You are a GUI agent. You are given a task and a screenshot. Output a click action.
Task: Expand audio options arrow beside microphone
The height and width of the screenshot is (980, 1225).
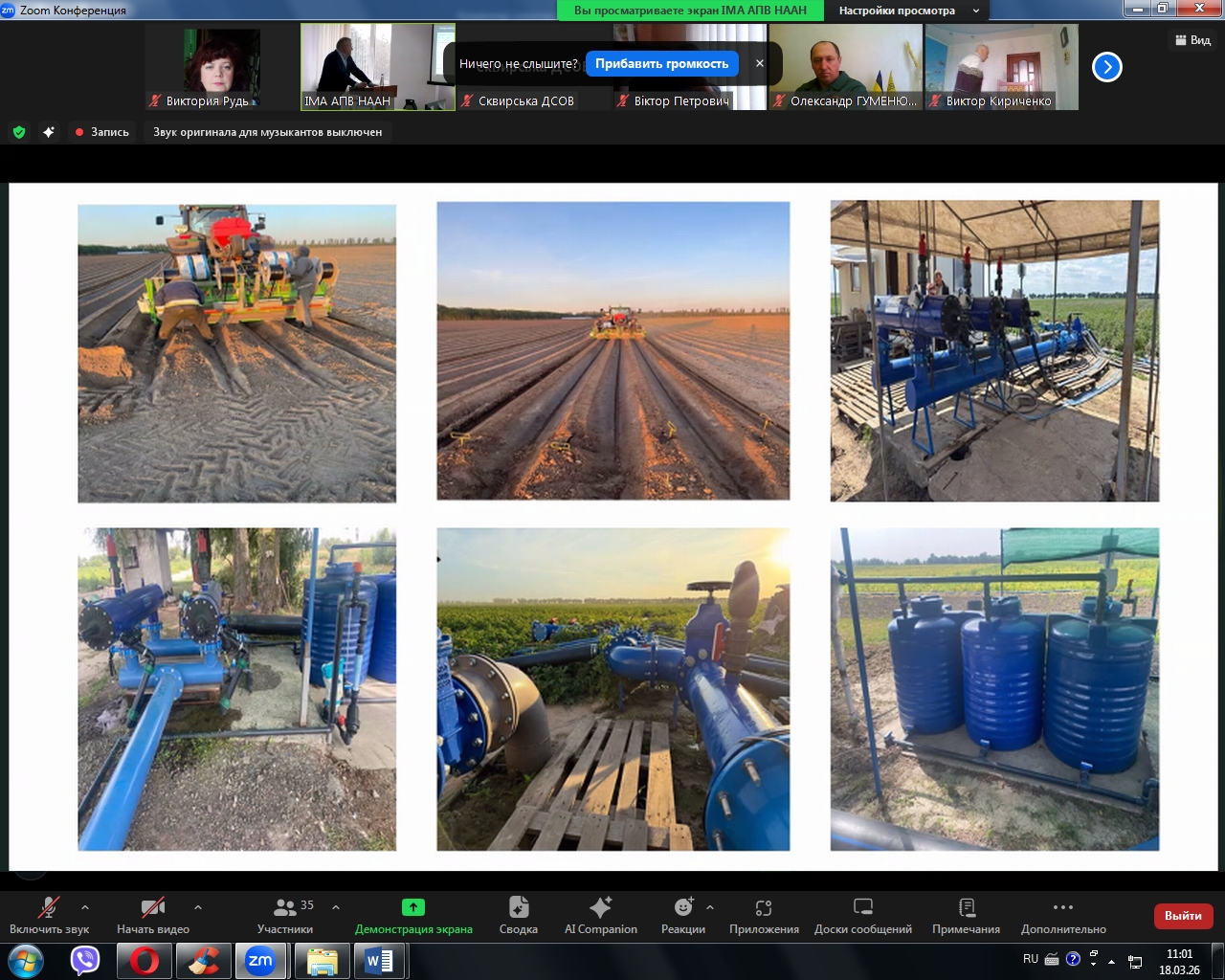coord(85,906)
